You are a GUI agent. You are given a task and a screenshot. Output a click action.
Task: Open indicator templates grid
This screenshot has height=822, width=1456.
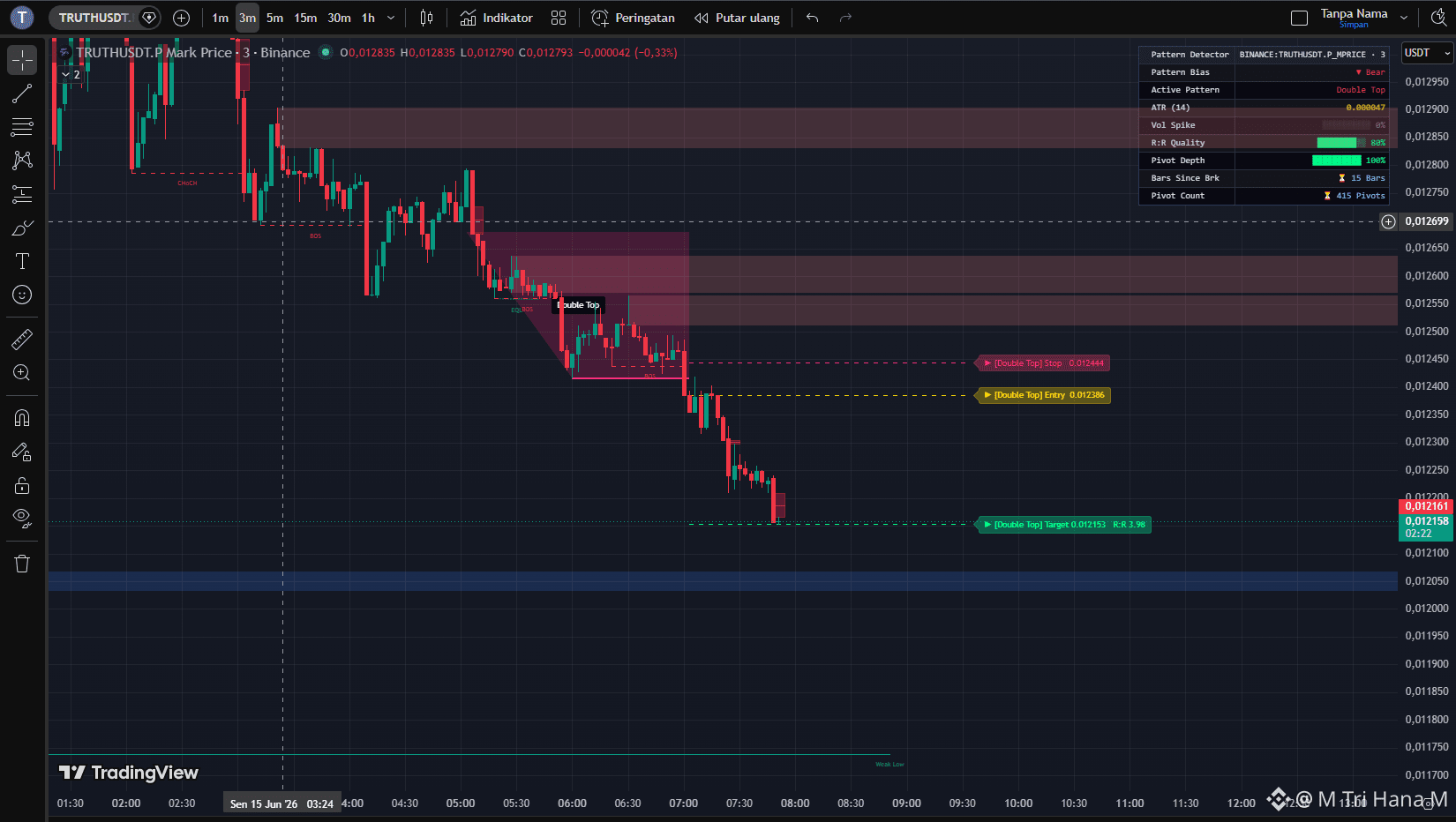(559, 18)
